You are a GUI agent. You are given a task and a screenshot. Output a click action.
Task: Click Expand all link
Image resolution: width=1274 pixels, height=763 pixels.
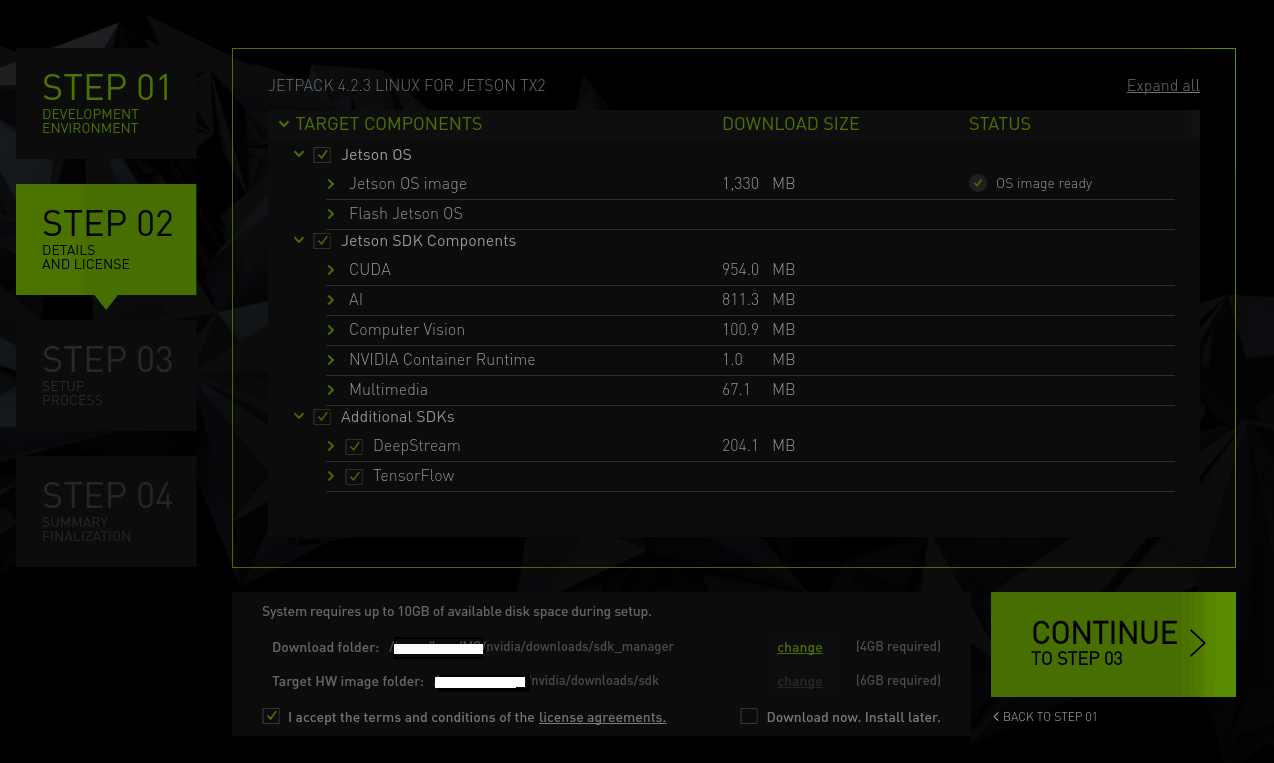[x=1163, y=86]
